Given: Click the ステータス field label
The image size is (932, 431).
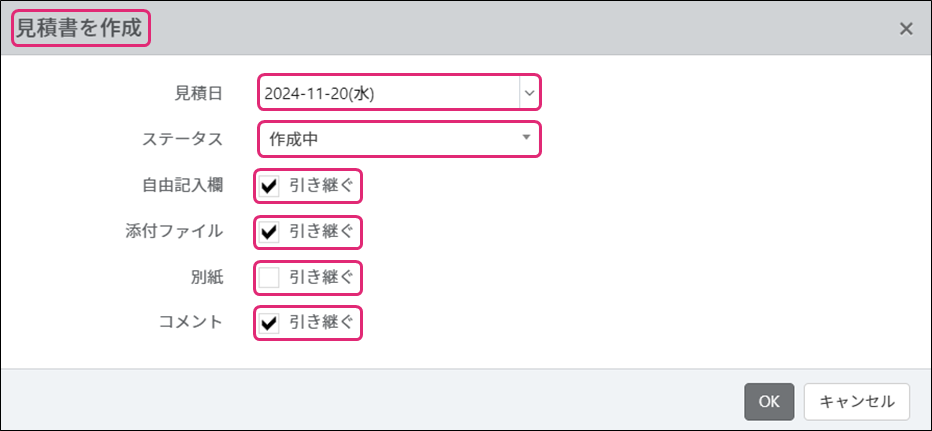Looking at the screenshot, I should pyautogui.click(x=182, y=139).
